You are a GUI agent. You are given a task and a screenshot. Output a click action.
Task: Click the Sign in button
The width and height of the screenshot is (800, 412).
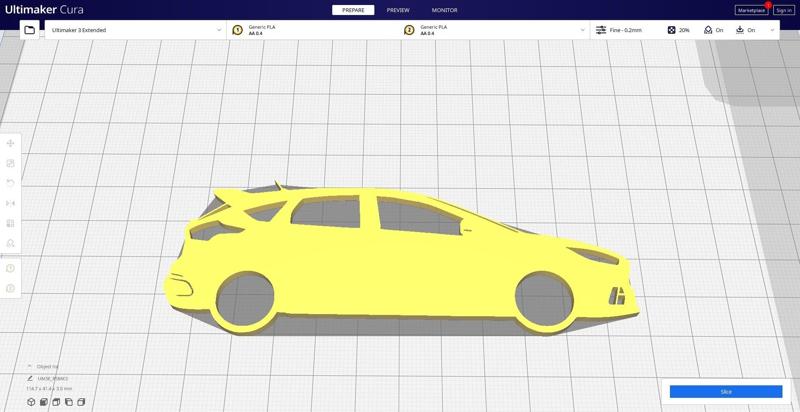pos(784,10)
